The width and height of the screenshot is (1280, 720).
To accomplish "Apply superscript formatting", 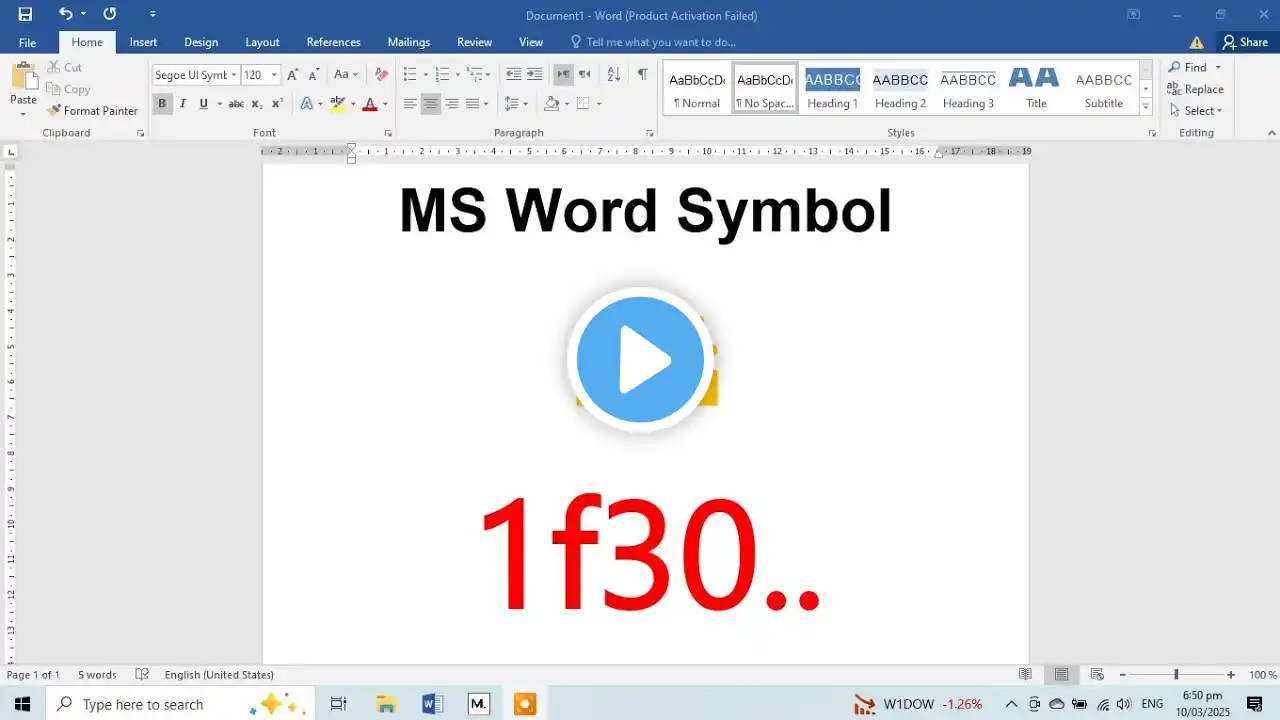I will [278, 104].
